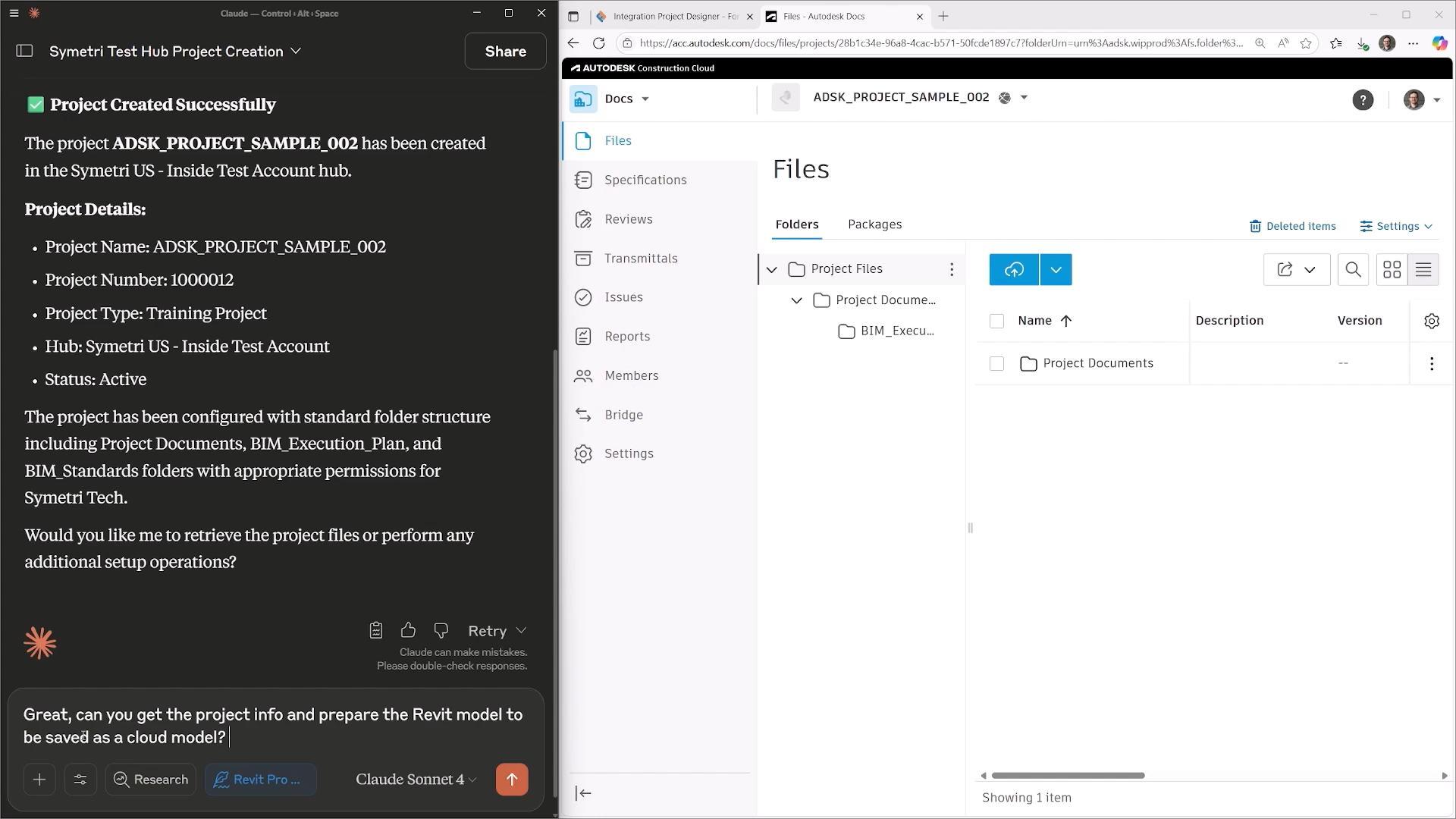Image resolution: width=1456 pixels, height=819 pixels.
Task: Switch to the Packages tab
Action: point(874,224)
